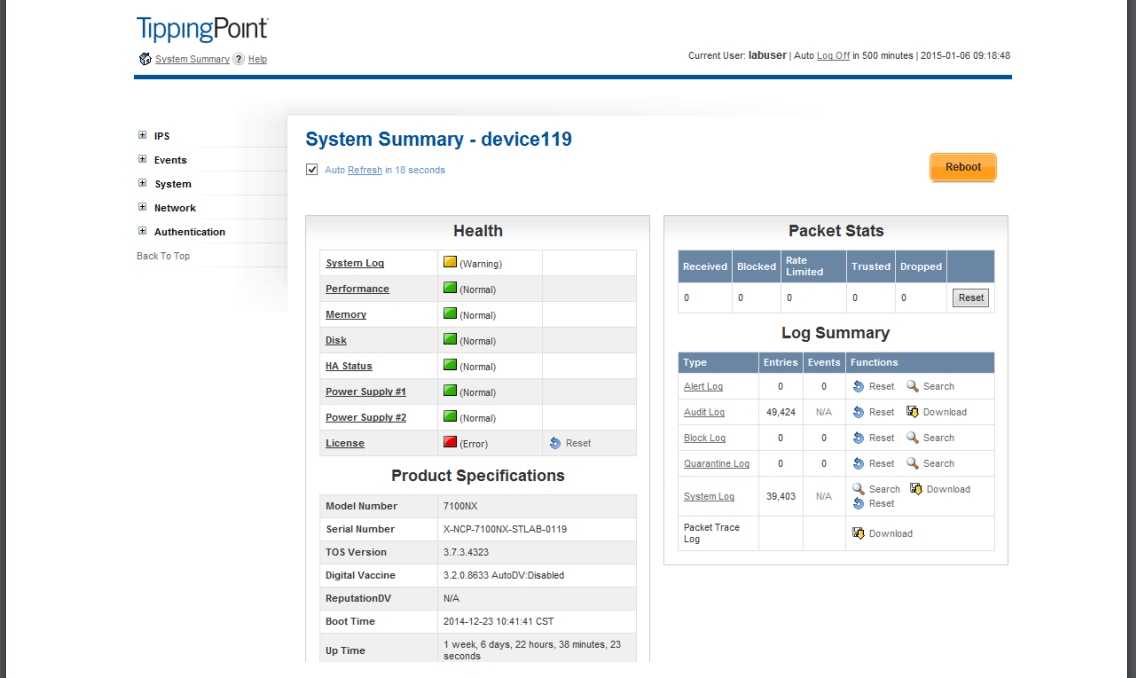Click the Refresh link
This screenshot has height=678, width=1136.
point(364,170)
